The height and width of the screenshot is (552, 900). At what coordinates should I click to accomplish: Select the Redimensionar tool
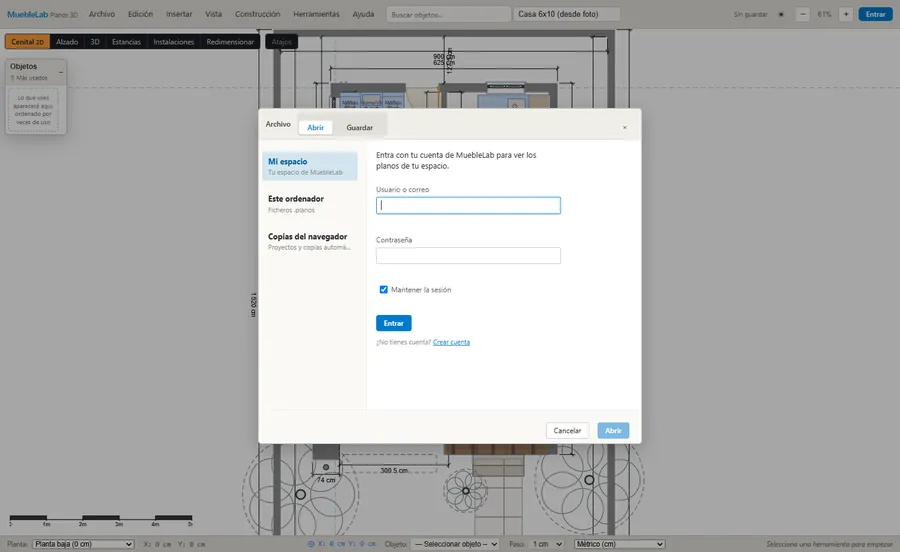(x=230, y=42)
